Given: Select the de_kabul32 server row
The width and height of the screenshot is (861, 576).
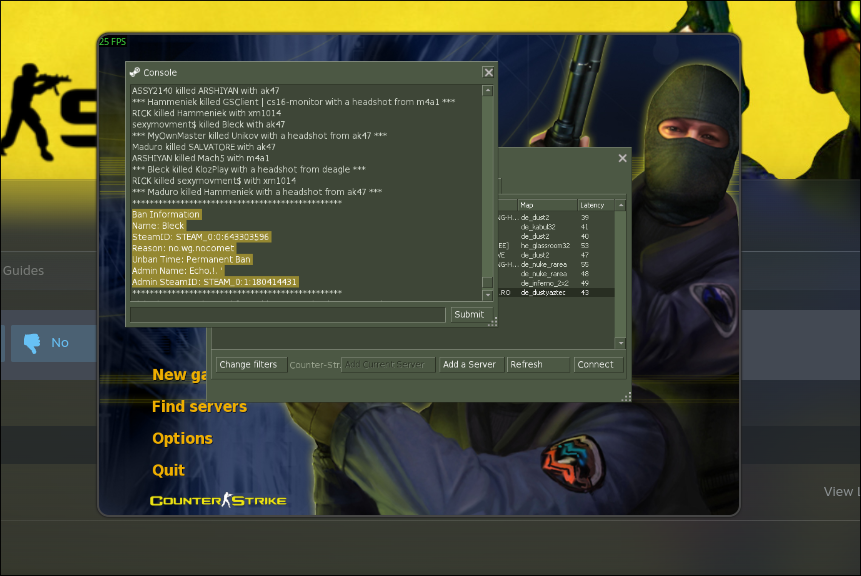Looking at the screenshot, I should (556, 227).
